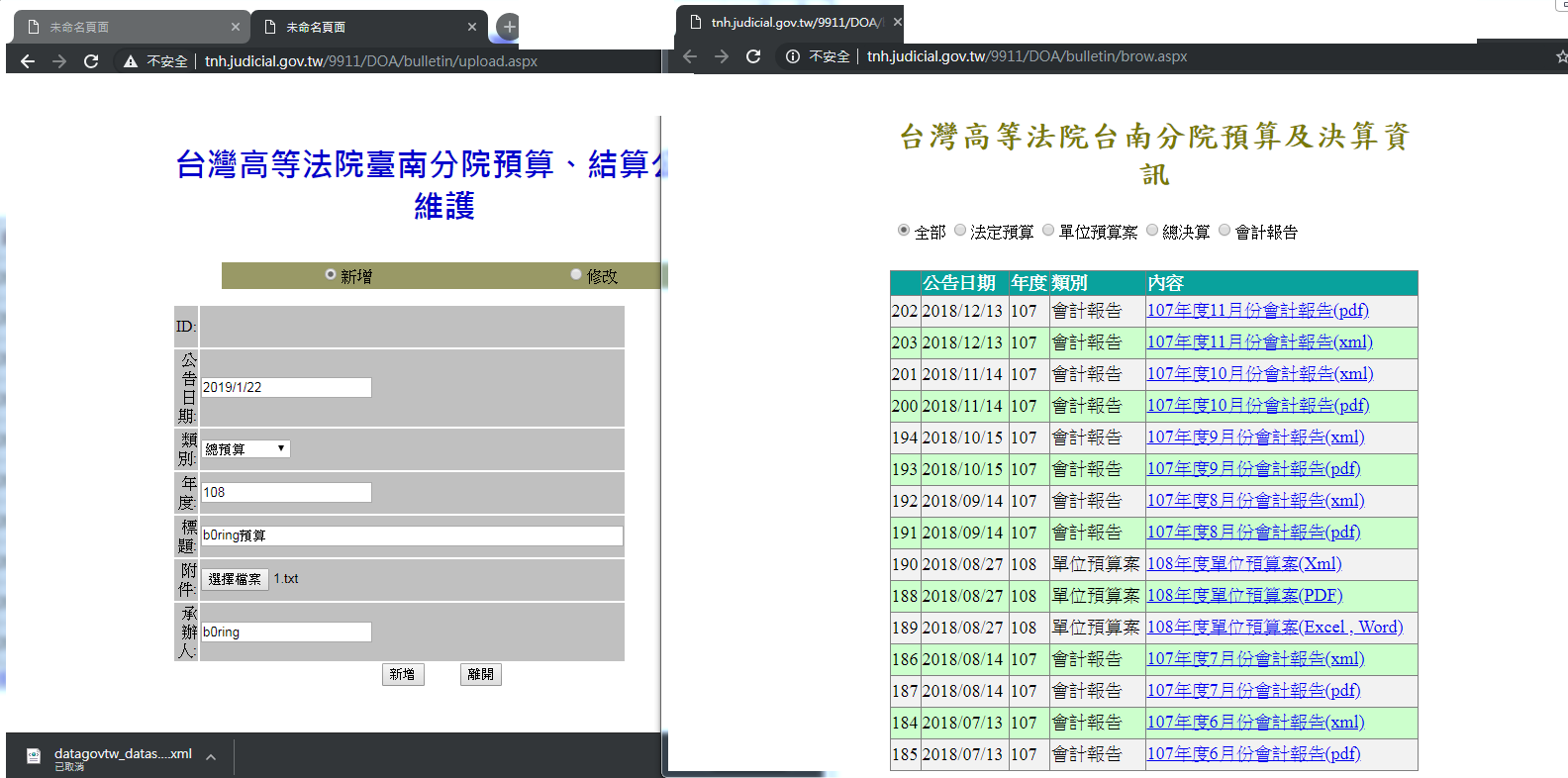Viewport: 1568px width, 778px height.
Task: Open 107年度8月份會計報告(pdf) link
Action: (1253, 532)
